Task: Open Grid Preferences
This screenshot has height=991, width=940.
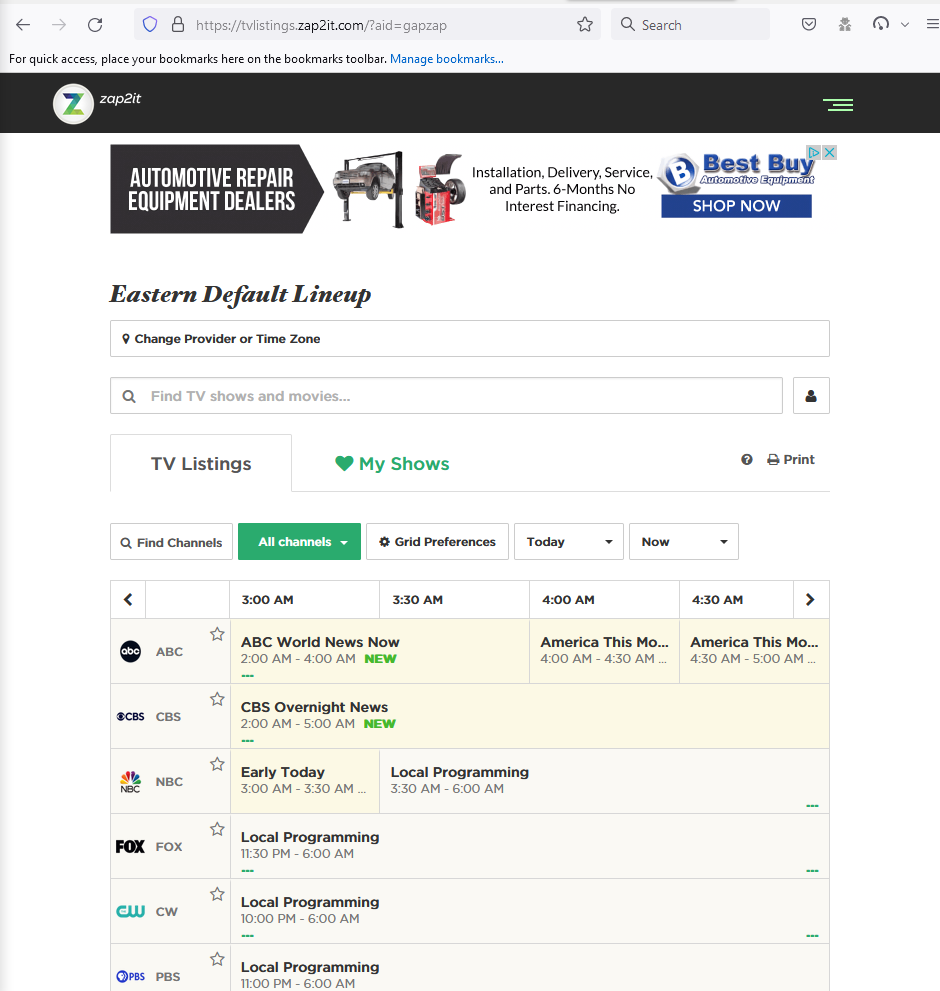Action: (437, 542)
